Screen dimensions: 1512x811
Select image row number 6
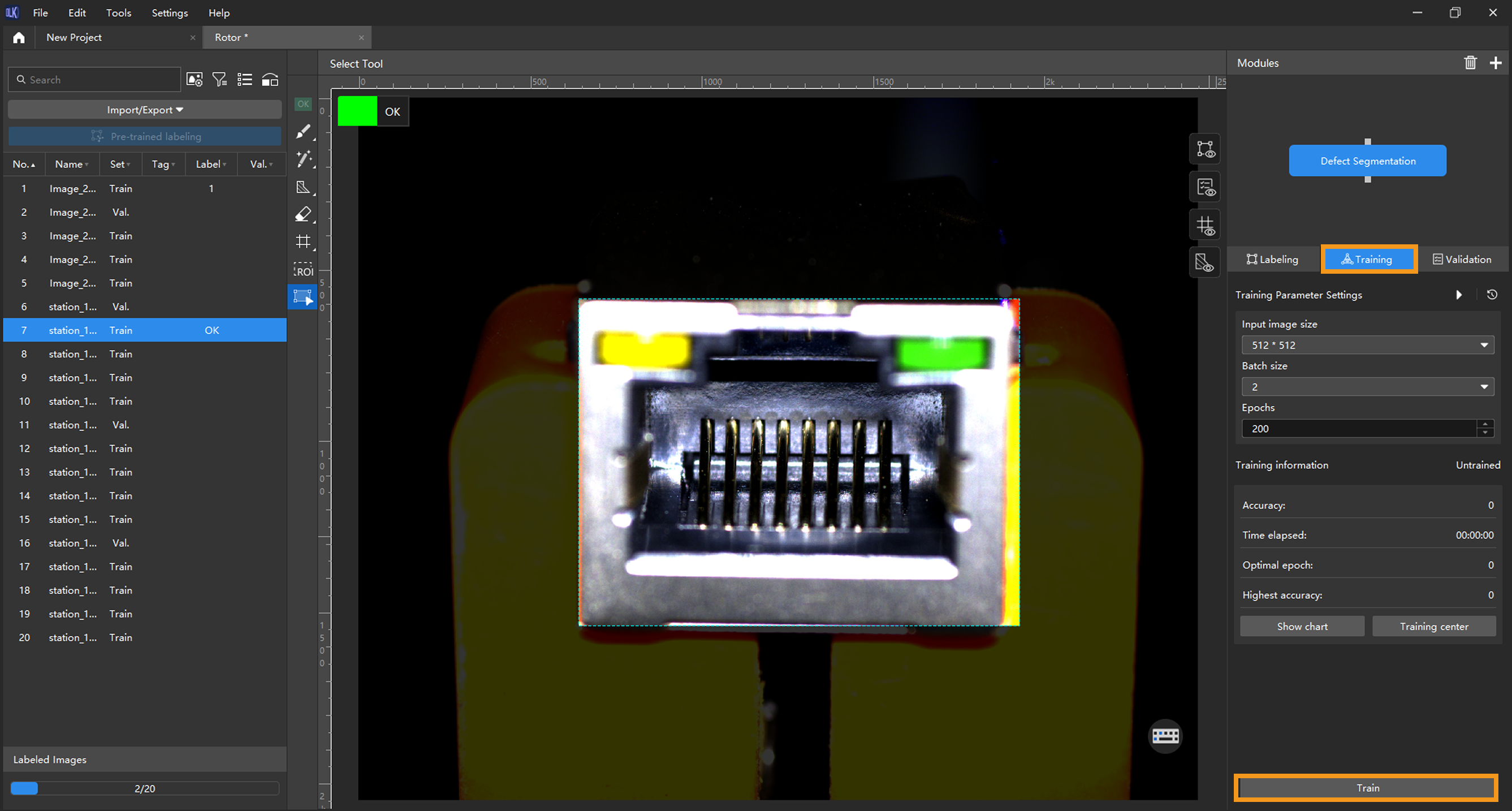pos(144,307)
